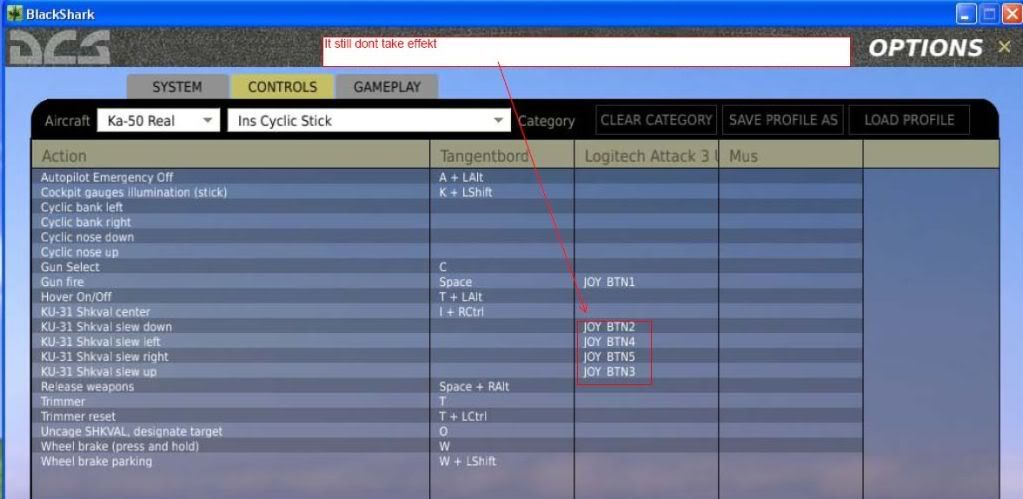1023x499 pixels.
Task: Select JOY BTN1 binding for Gun fire
Action: coord(609,282)
